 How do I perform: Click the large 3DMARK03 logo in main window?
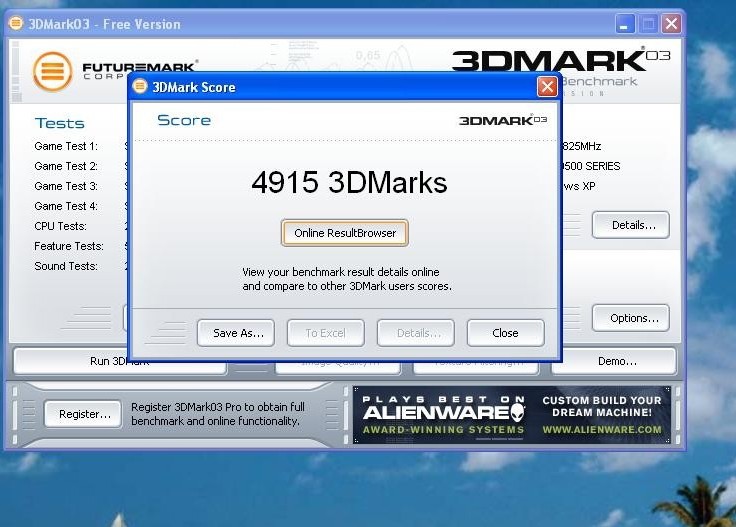pos(561,60)
